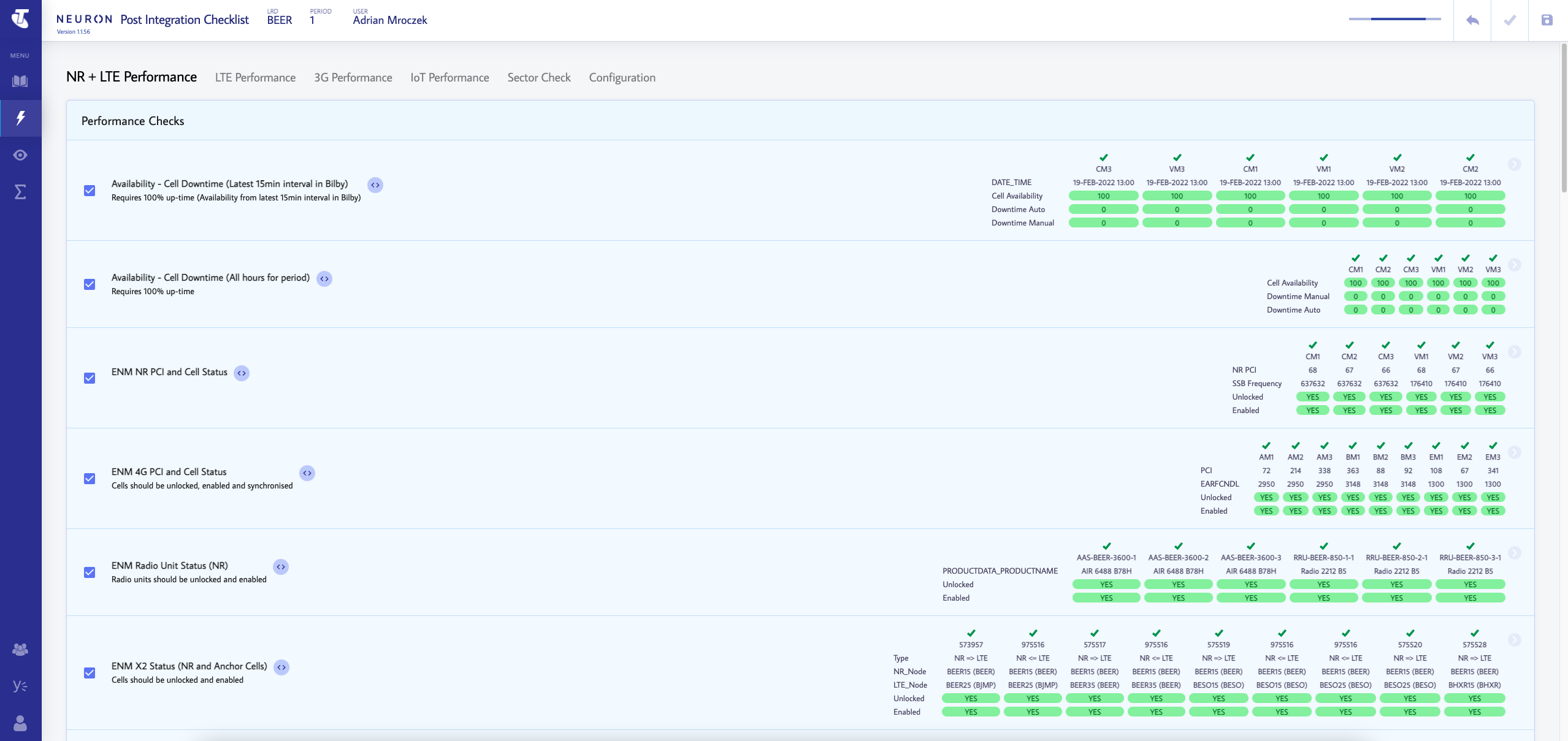Show code for Cell Downtime latest 15min check
The width and height of the screenshot is (1568, 741).
375,185
